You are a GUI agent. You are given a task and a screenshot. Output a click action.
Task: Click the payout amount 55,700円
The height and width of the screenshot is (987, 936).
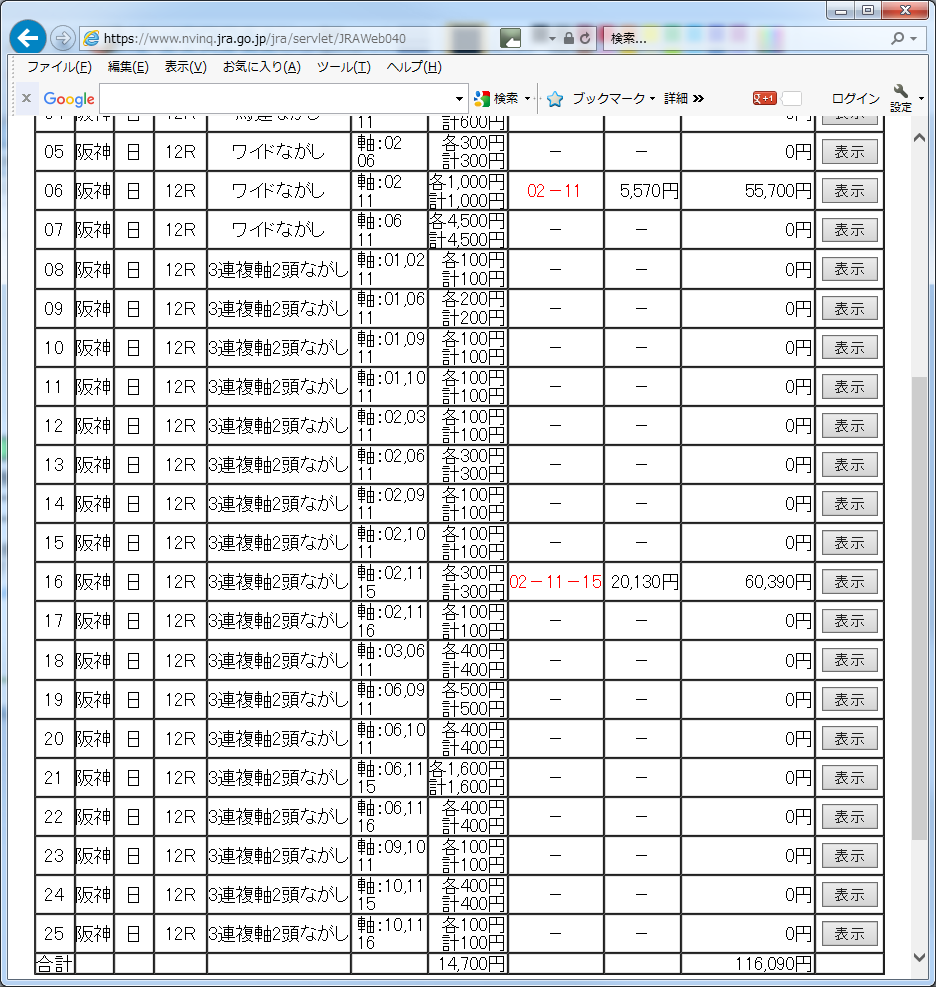(778, 191)
